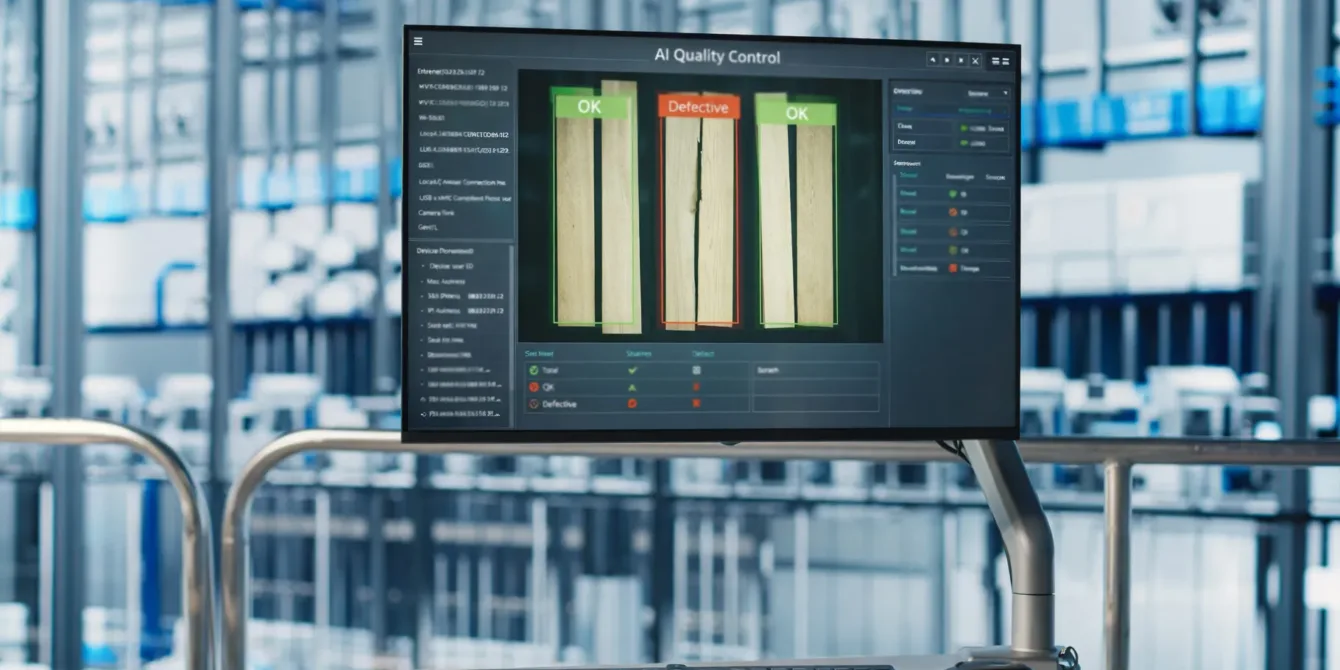Open the detection mode dropdown in right panel

point(988,92)
